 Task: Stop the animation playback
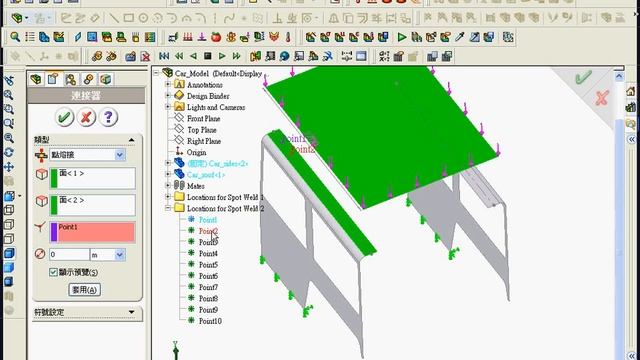point(208,56)
